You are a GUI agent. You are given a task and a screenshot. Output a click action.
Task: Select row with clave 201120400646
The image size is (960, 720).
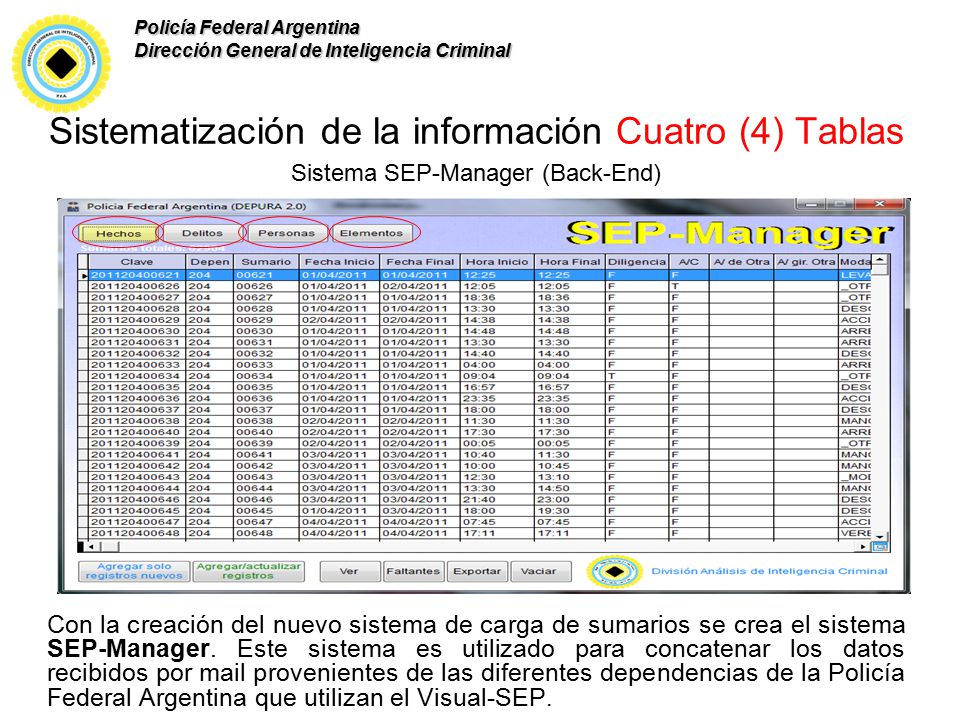click(475, 500)
